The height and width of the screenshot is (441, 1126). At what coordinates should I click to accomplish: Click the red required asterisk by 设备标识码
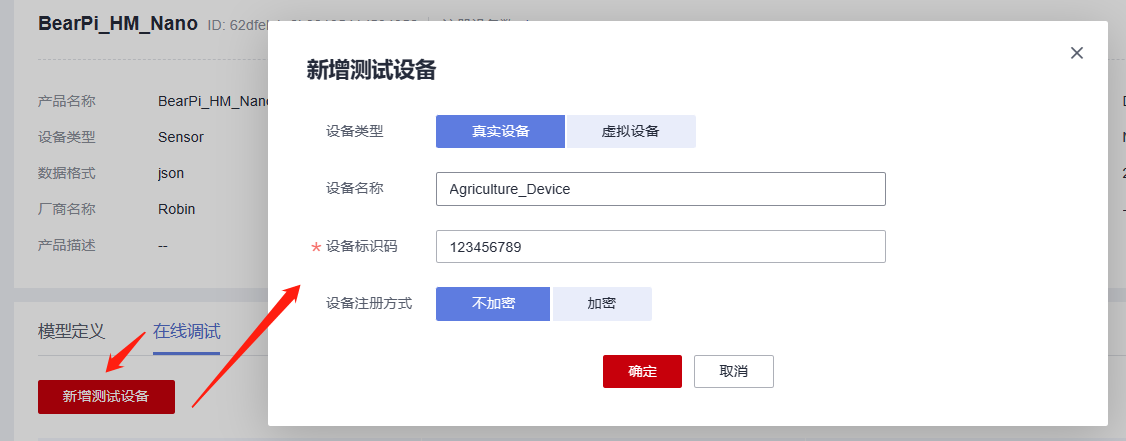tap(316, 248)
